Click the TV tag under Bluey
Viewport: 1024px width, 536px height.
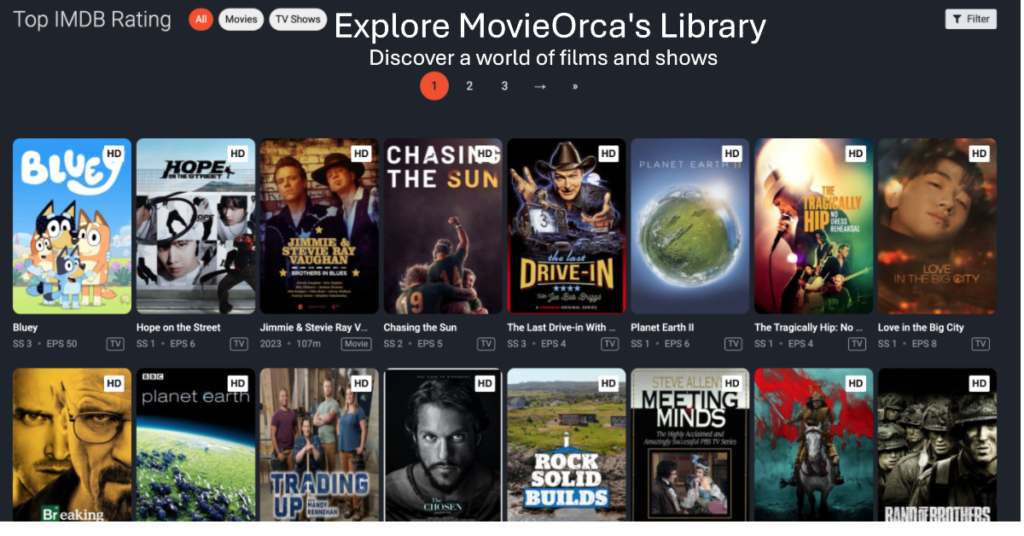tap(116, 343)
